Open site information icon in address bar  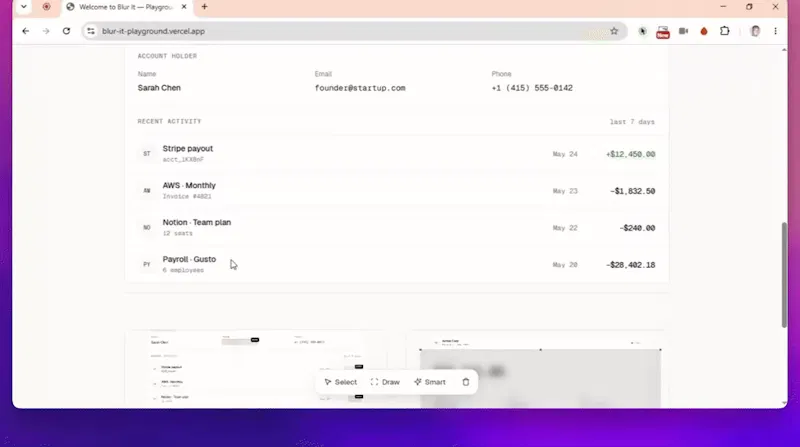pos(91,31)
